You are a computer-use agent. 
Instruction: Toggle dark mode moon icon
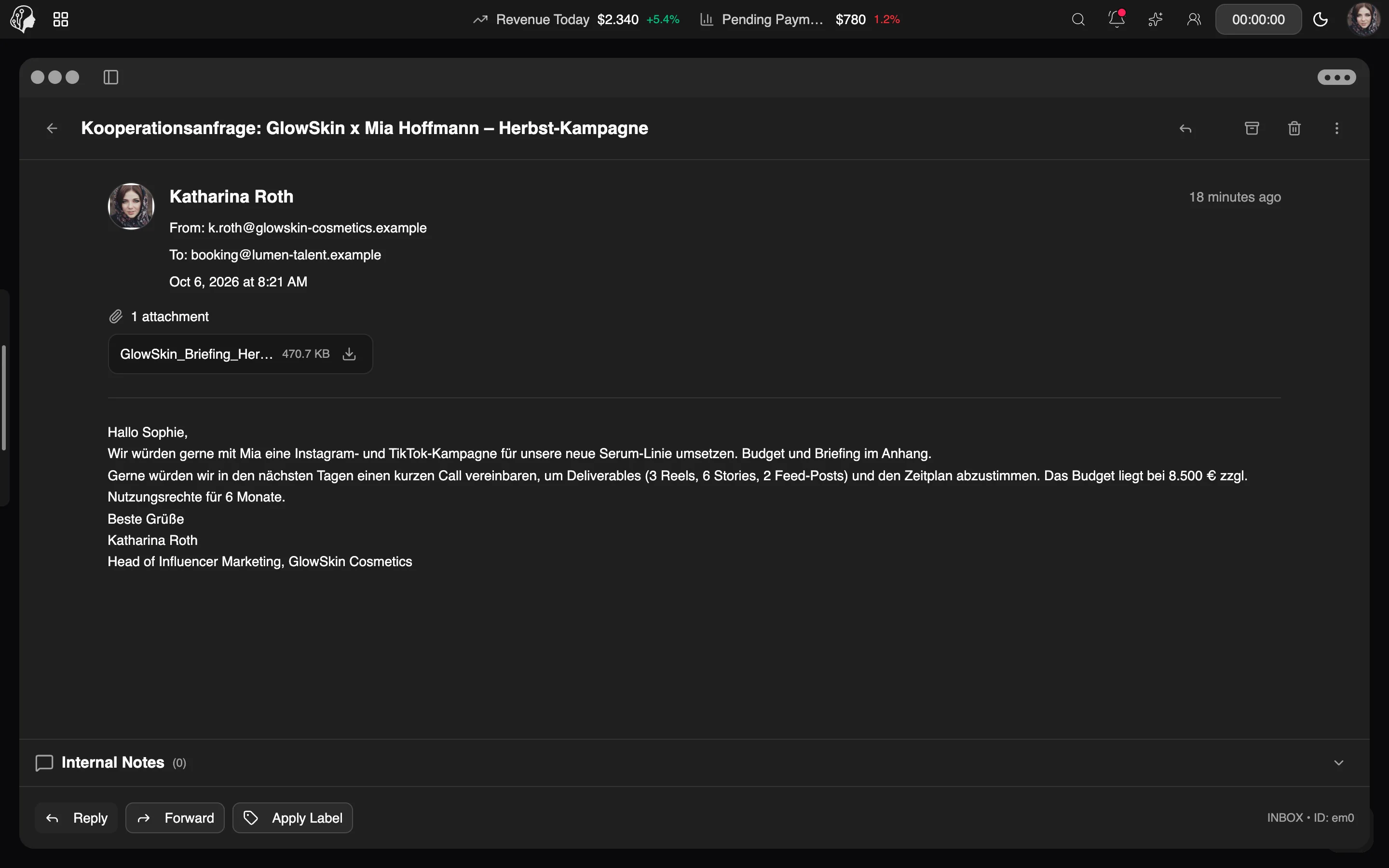[x=1320, y=19]
